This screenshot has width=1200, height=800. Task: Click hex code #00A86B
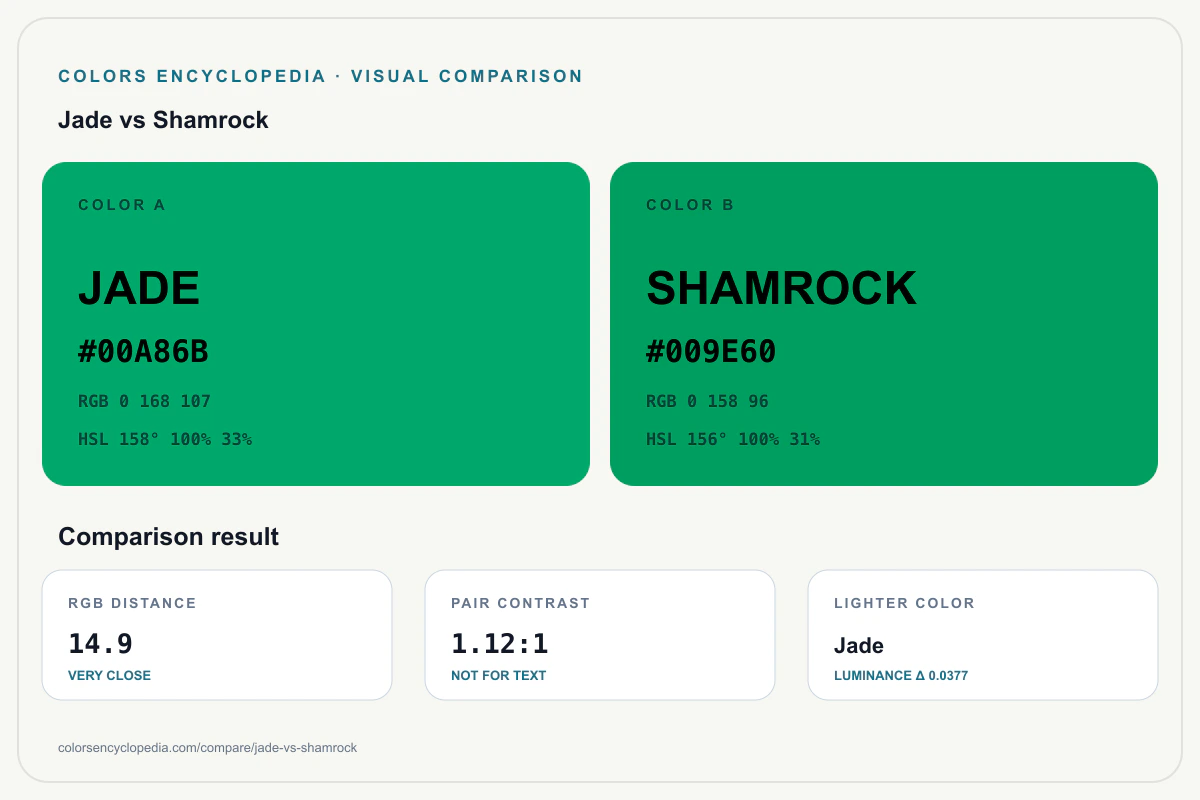tap(143, 352)
